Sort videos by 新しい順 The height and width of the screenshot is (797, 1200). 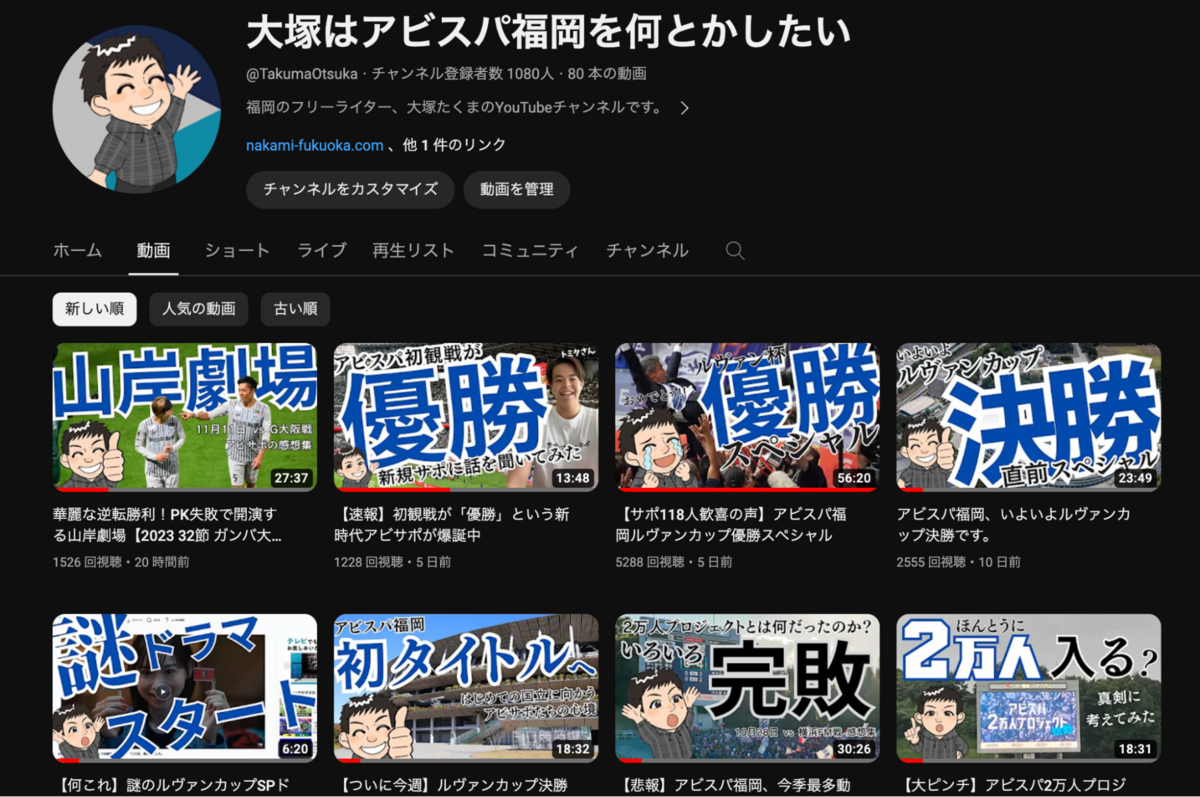point(94,309)
